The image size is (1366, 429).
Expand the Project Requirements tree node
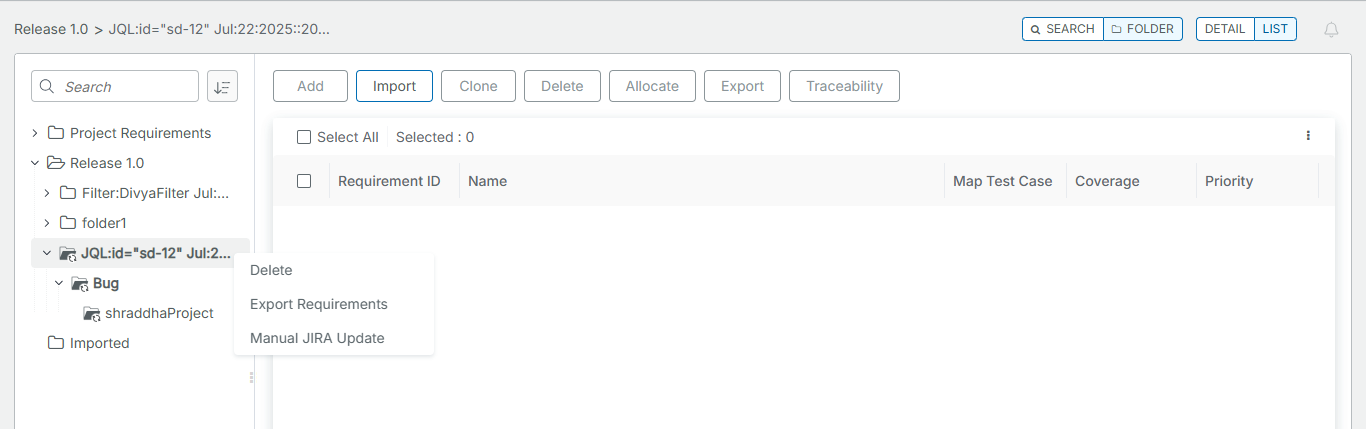[35, 133]
